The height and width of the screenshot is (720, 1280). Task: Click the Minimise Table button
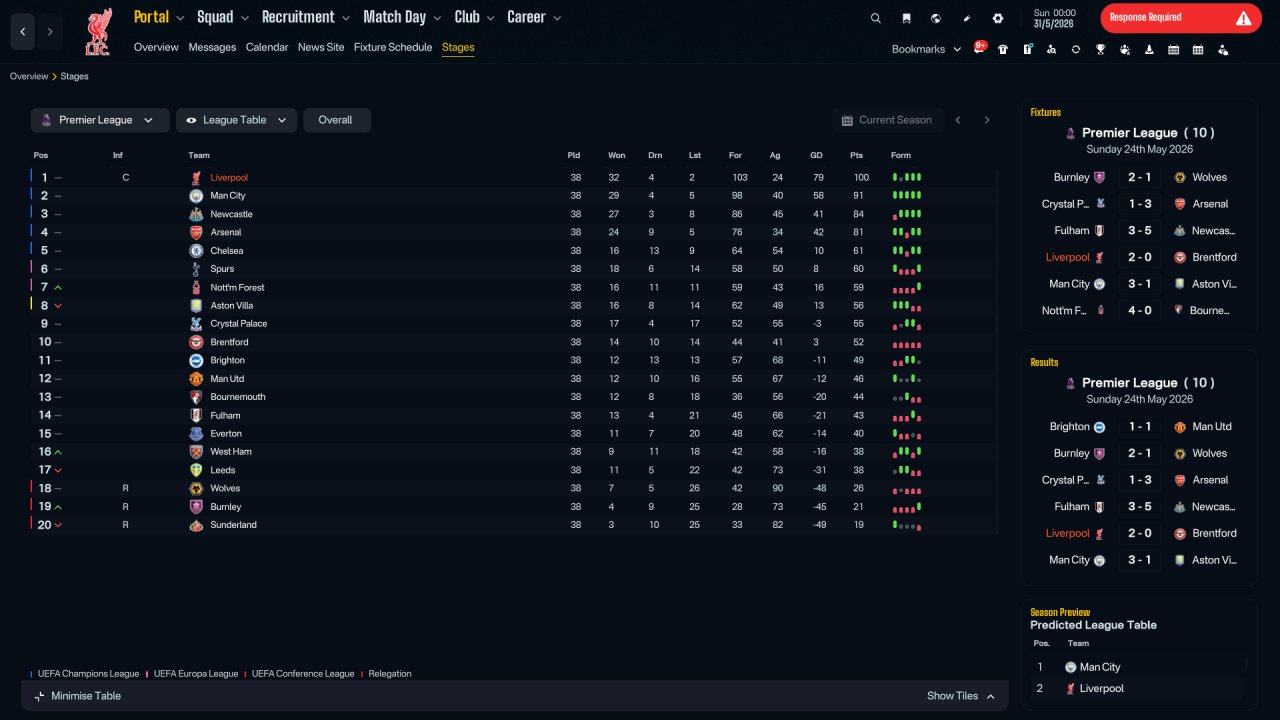[x=77, y=696]
